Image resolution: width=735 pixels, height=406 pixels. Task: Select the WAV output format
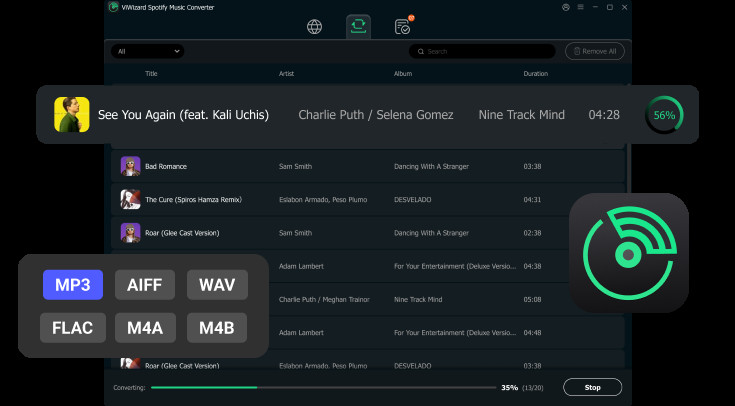coord(217,285)
